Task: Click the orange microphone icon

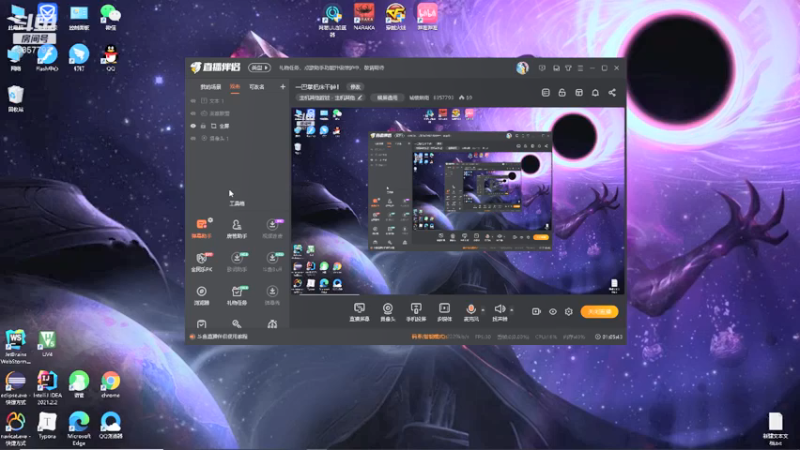Action: tap(471, 309)
